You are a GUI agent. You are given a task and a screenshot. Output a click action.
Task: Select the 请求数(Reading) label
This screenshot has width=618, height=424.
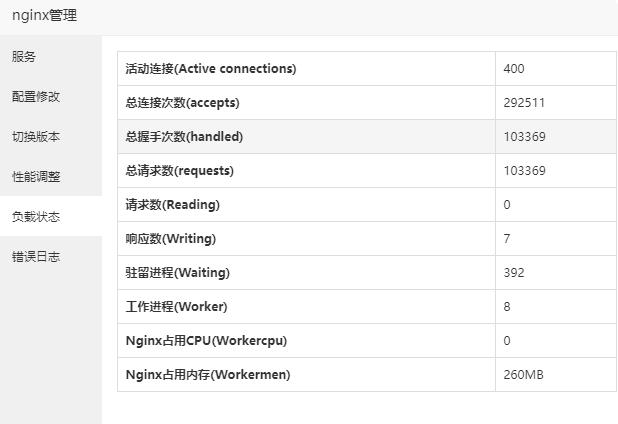173,205
